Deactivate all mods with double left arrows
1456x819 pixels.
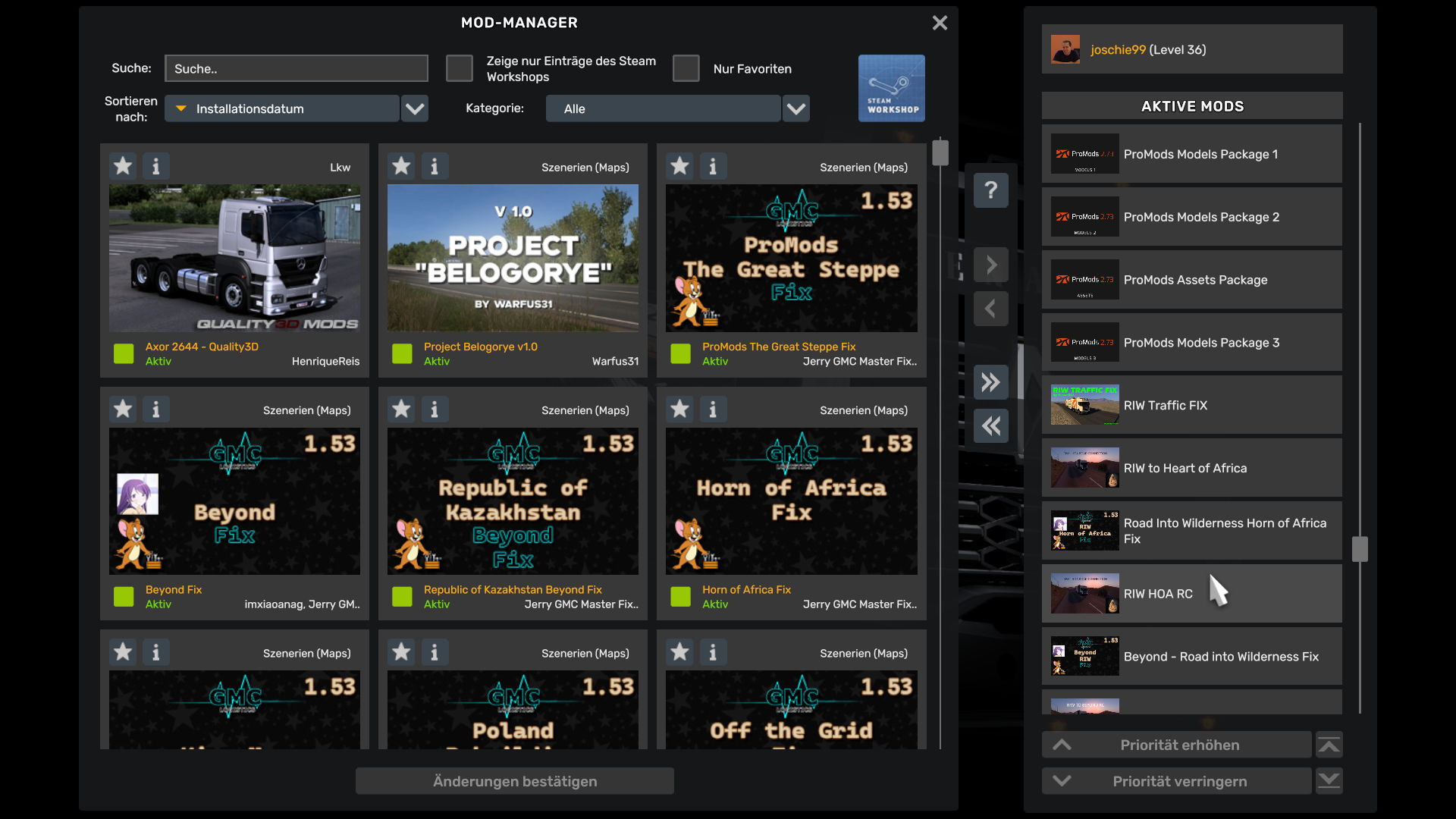[991, 426]
